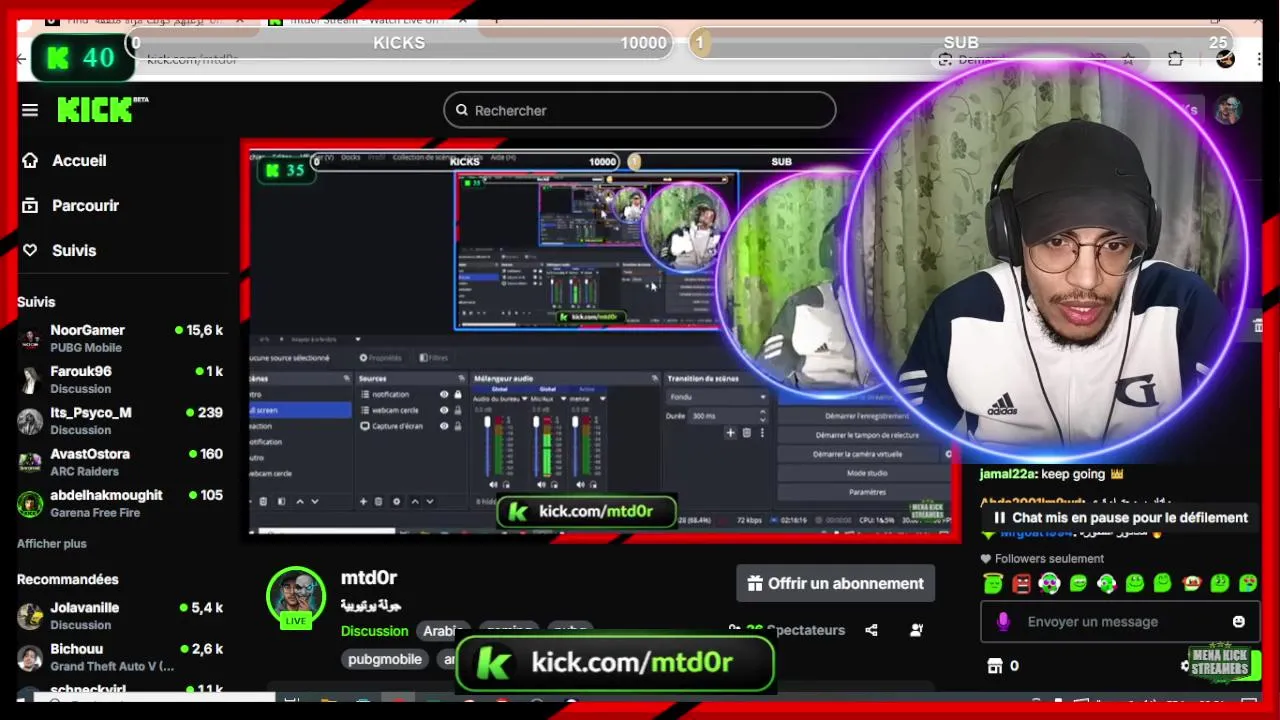The width and height of the screenshot is (1280, 720).
Task: Toggle lock on Capture d'écran source
Action: pyautogui.click(x=458, y=426)
